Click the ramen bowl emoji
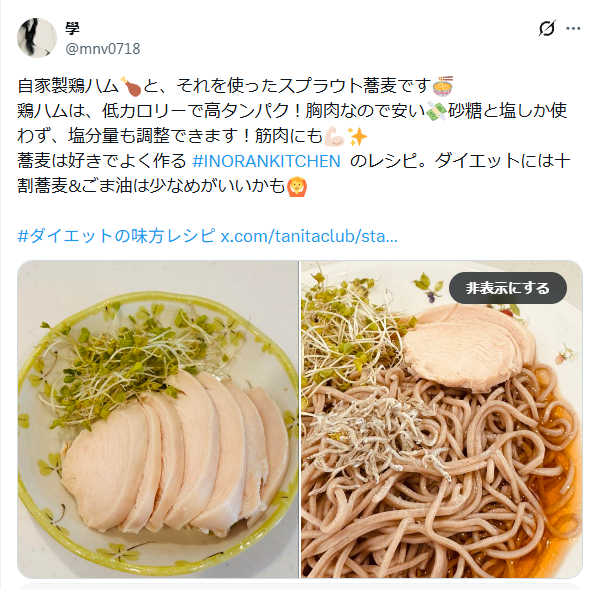This screenshot has height=589, width=598. tap(443, 86)
